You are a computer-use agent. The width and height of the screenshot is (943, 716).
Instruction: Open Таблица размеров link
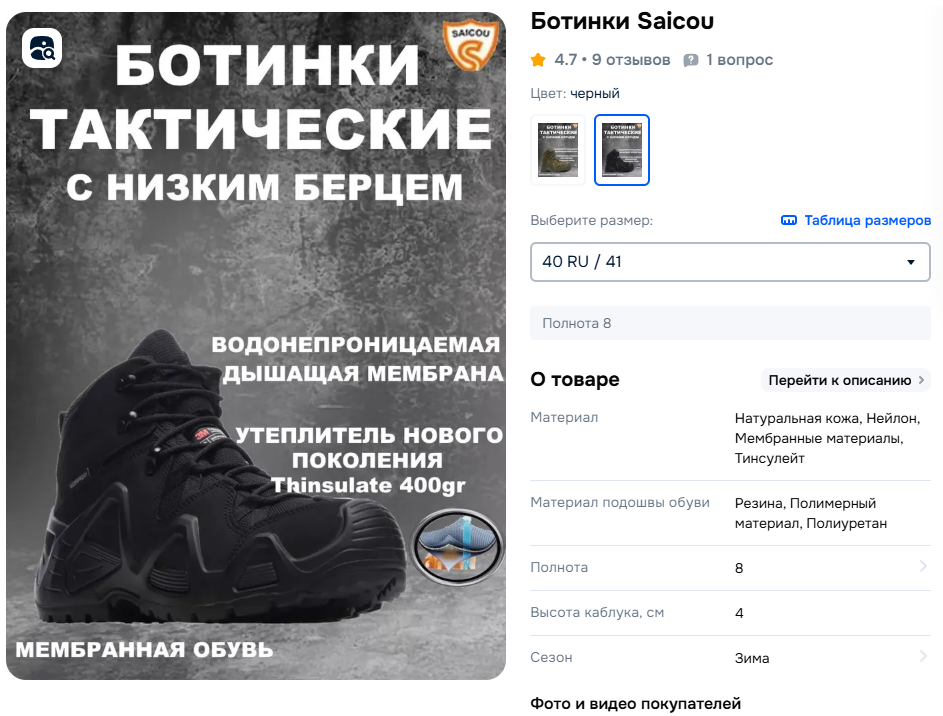pyautogui.click(x=867, y=220)
